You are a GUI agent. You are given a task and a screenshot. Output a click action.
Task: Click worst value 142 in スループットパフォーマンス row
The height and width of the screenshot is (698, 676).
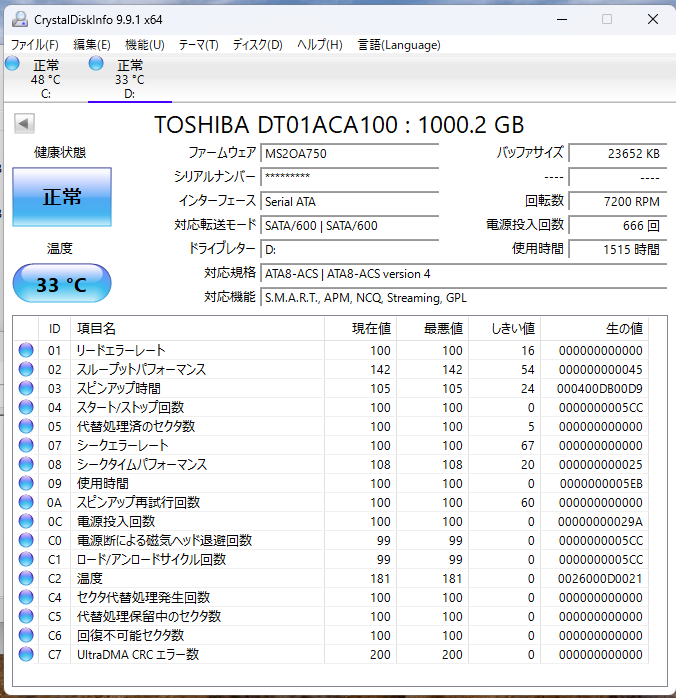click(x=452, y=369)
